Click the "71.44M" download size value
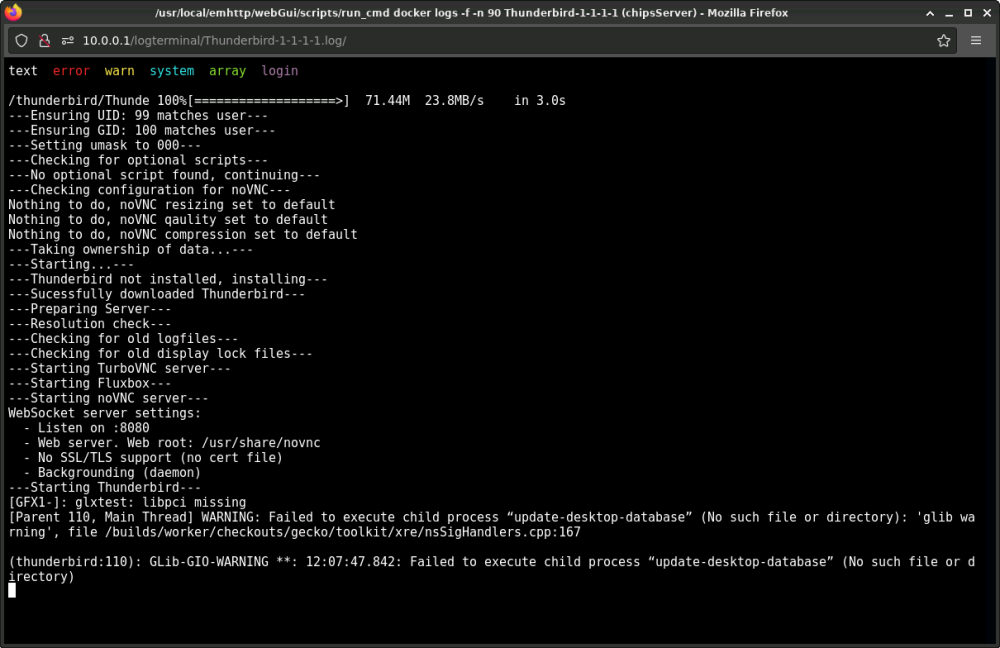Viewport: 1000px width, 648px height. pos(387,101)
